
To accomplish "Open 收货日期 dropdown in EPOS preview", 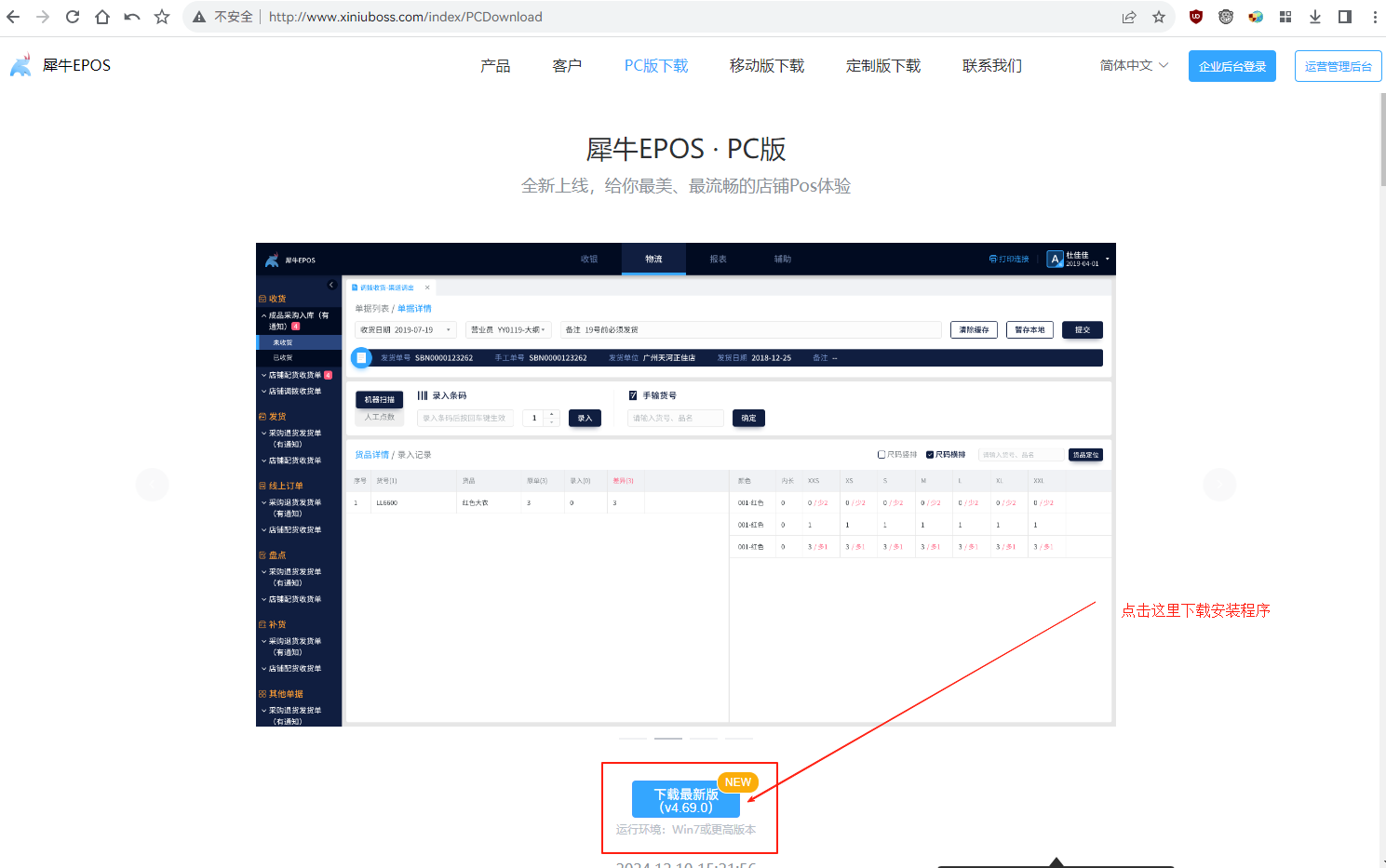I will coord(405,329).
